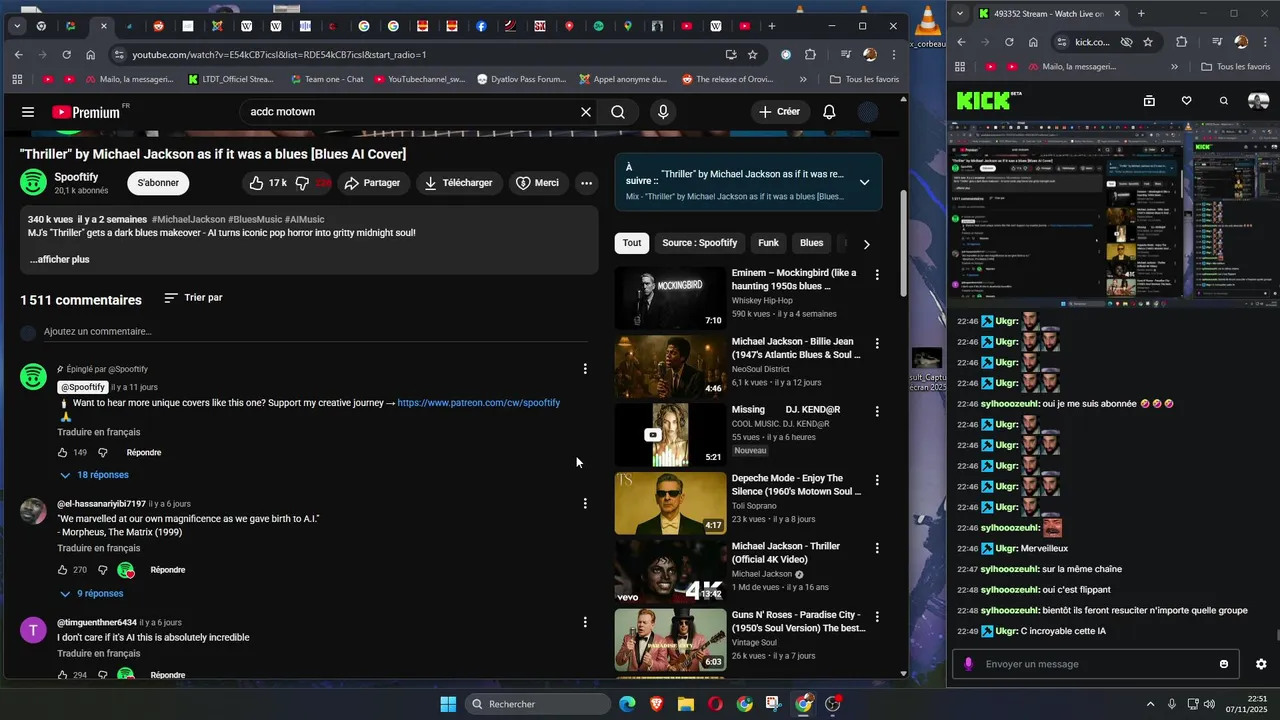Click the VLC cone desktop icon

(928, 18)
